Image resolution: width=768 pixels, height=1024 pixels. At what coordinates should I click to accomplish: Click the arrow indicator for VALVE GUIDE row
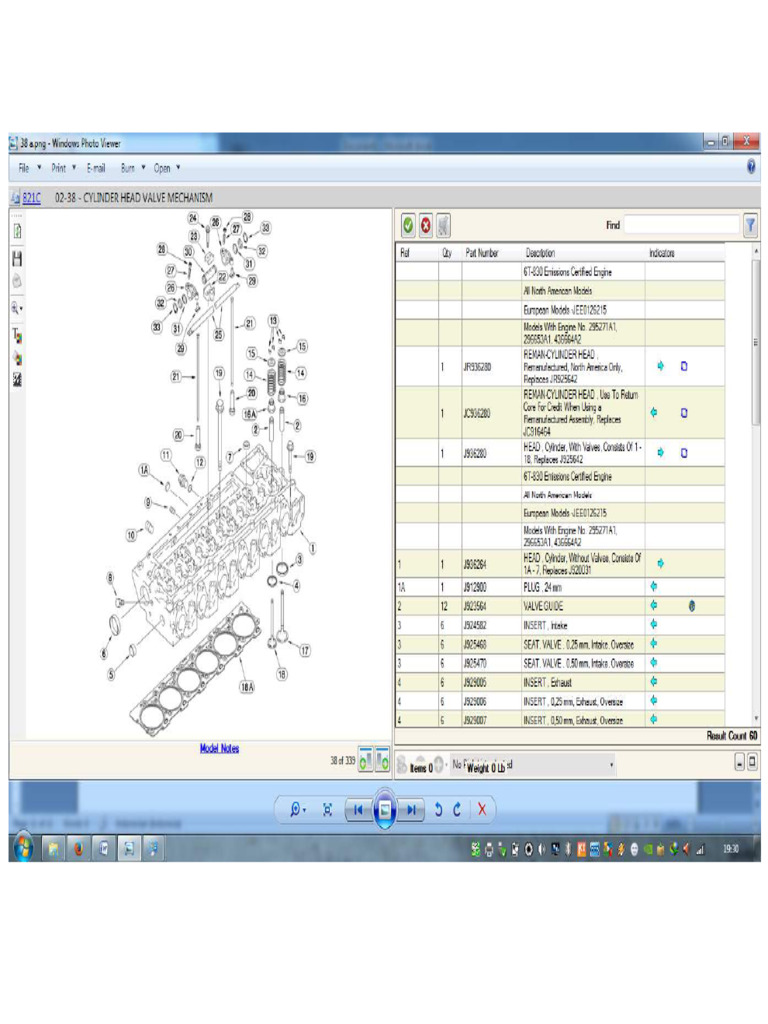[654, 605]
